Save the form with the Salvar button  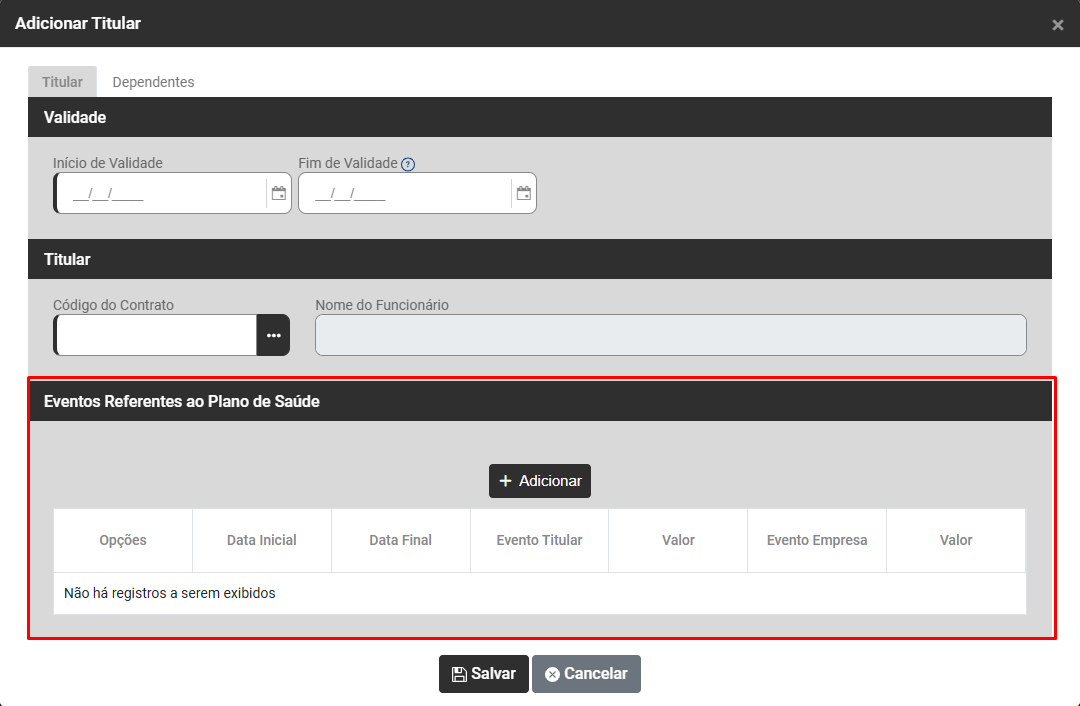coord(484,674)
